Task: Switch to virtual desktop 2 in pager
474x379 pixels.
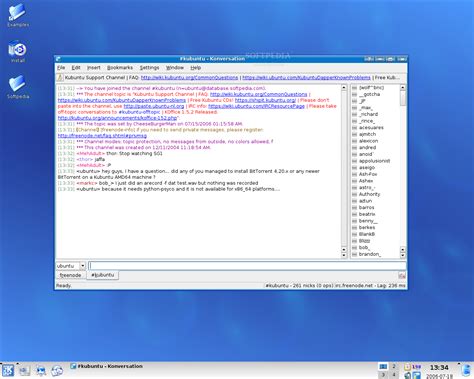Action: 394,367
